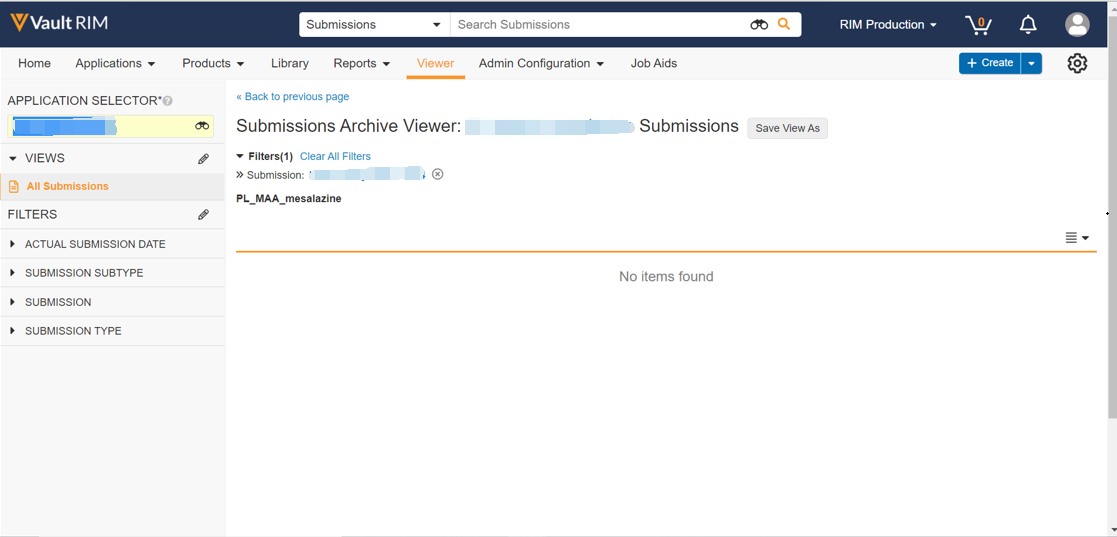This screenshot has height=537, width=1117.
Task: Click the Save View As button
Action: tap(787, 128)
